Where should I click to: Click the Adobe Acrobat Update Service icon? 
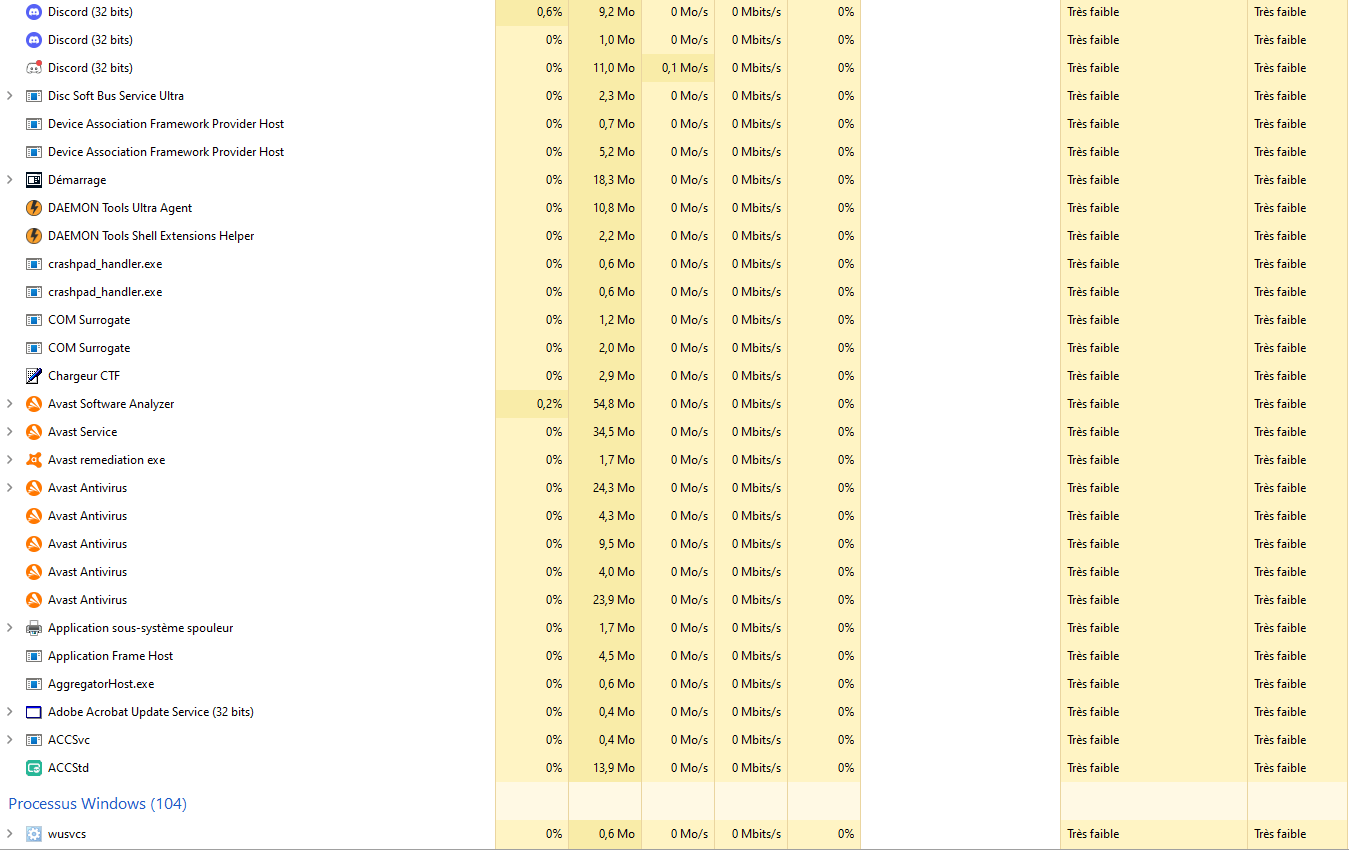coord(34,712)
